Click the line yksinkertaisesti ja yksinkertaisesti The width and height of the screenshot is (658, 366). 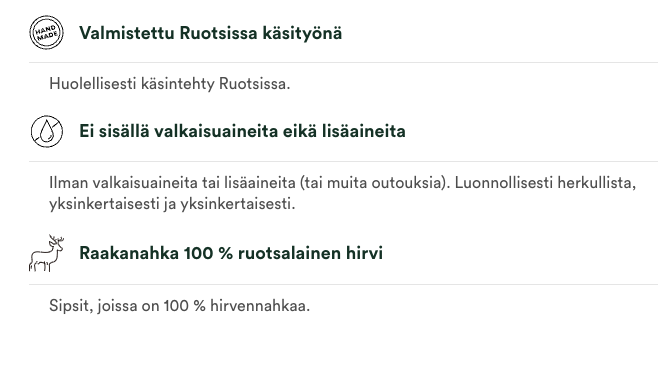tap(172, 204)
